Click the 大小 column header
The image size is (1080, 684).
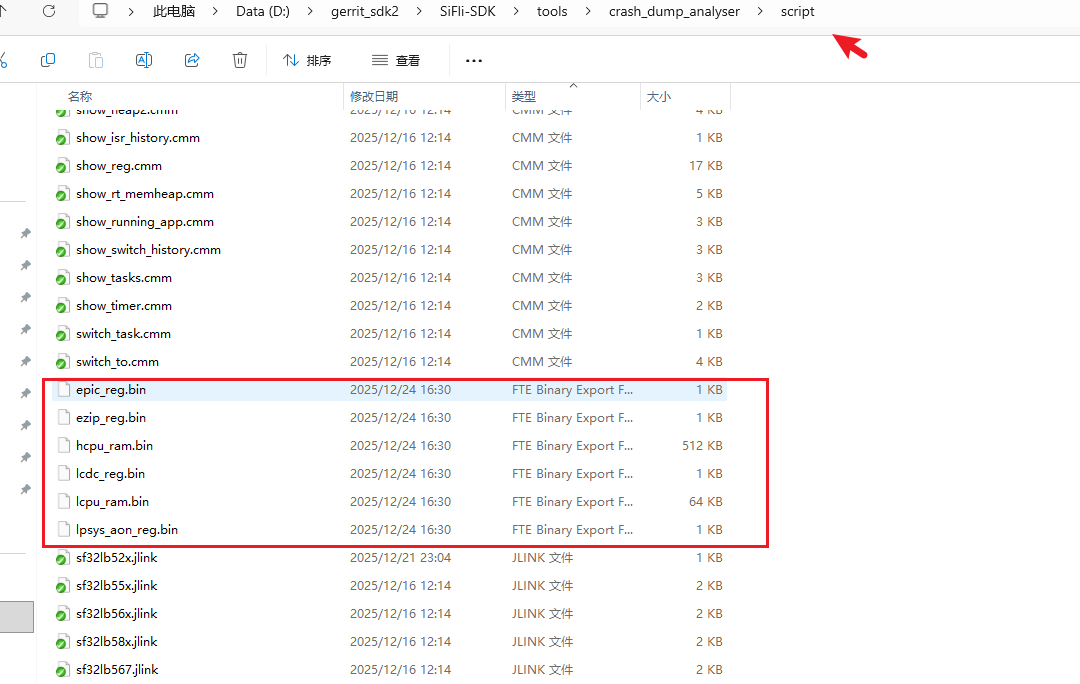tap(659, 96)
